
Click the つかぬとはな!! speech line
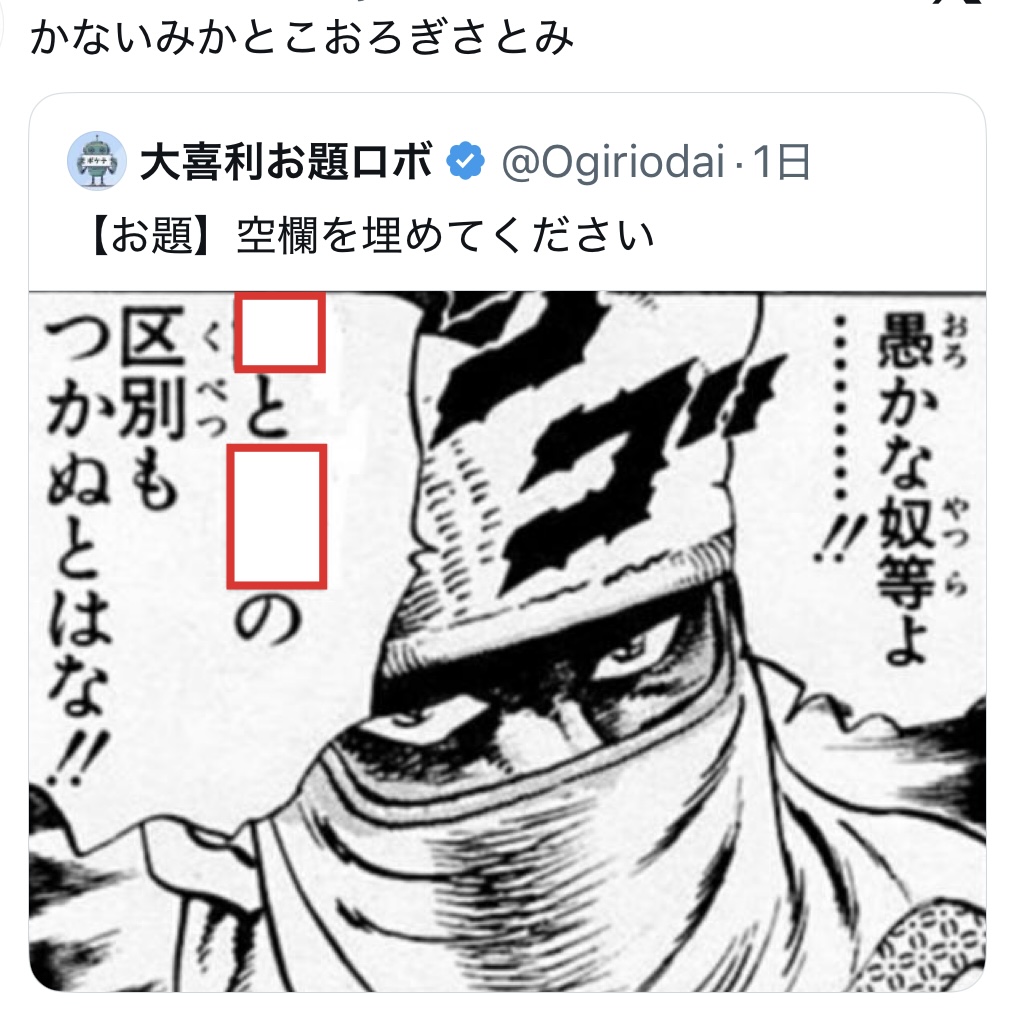(79, 553)
